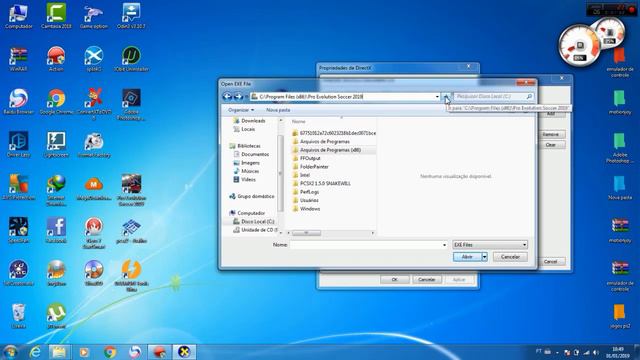Click Cancelar in Open EXE File dialog

[510, 257]
